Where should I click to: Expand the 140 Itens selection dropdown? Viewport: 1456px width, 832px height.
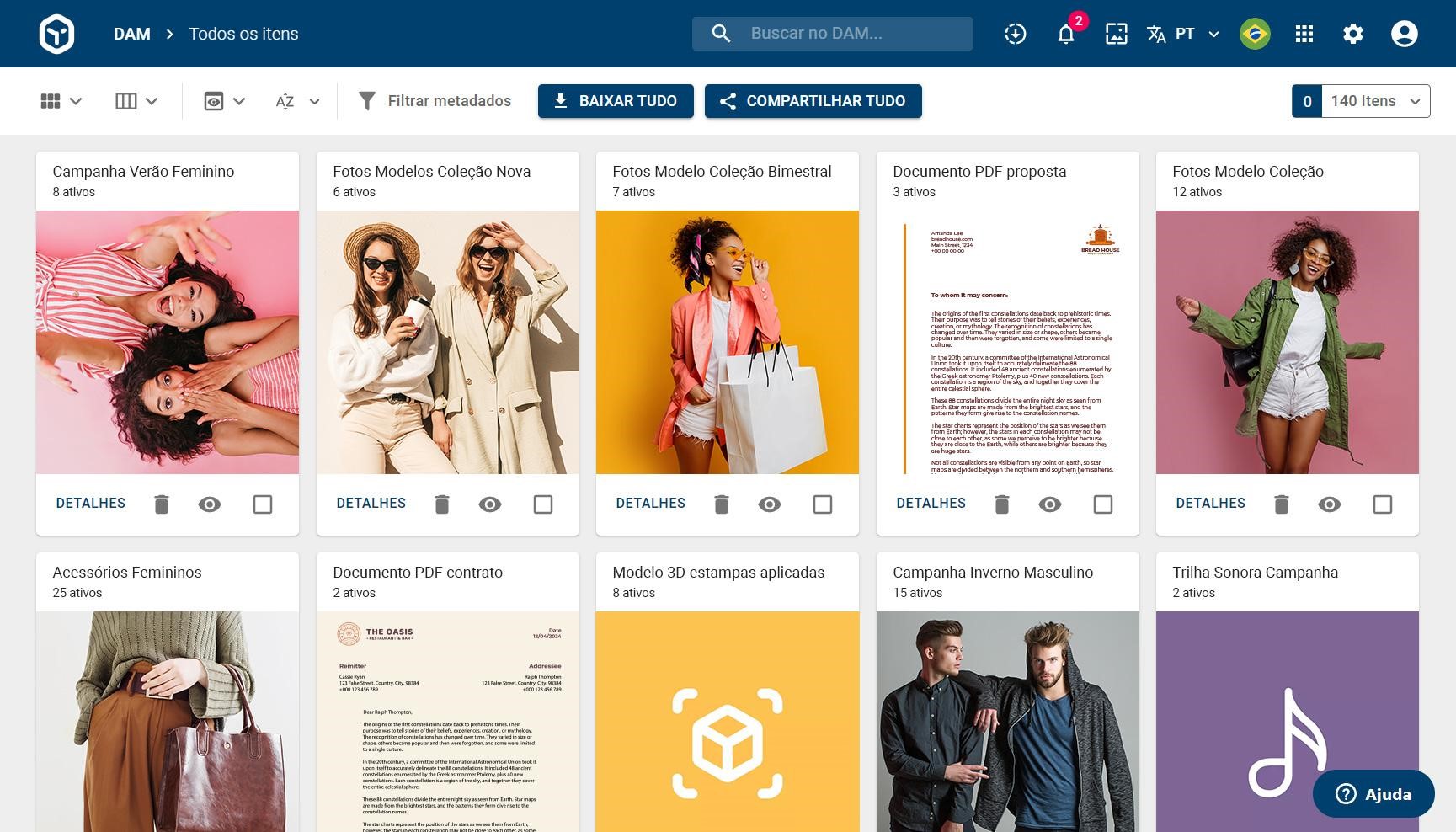click(x=1376, y=101)
